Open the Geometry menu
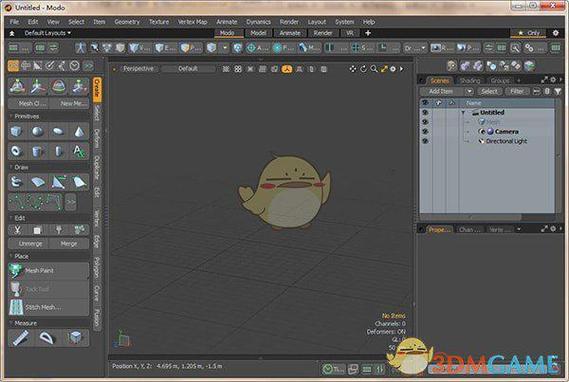Screen dimensions: 569x382 coord(127,22)
